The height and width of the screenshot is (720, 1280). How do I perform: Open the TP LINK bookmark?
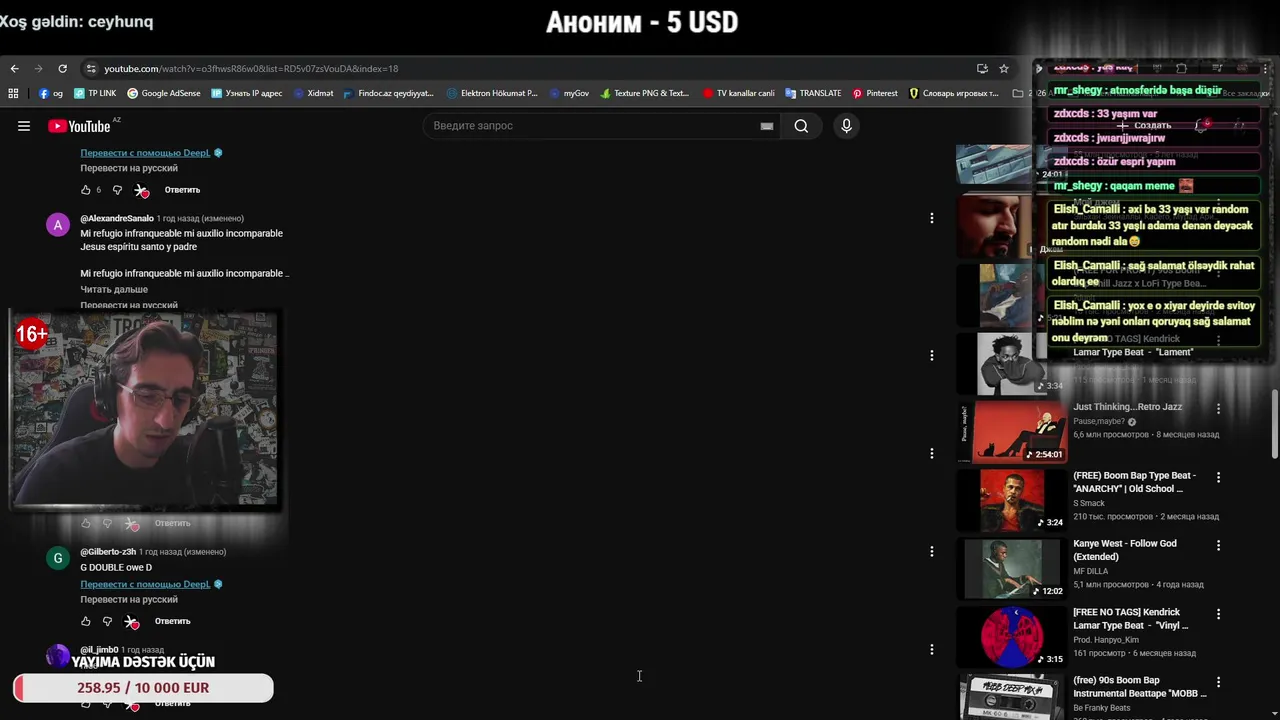[x=95, y=93]
